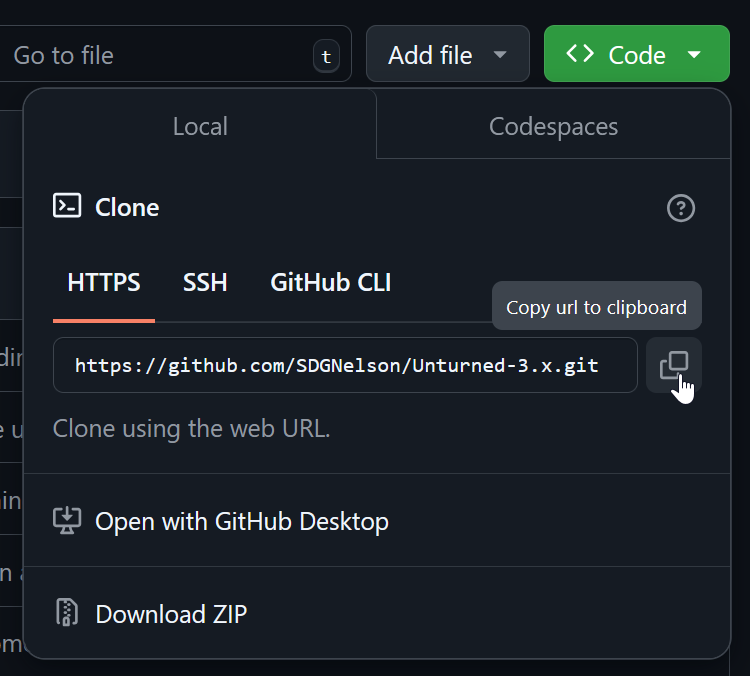Switch to the Codespaces tab
Screen dimensions: 750x676
[553, 126]
